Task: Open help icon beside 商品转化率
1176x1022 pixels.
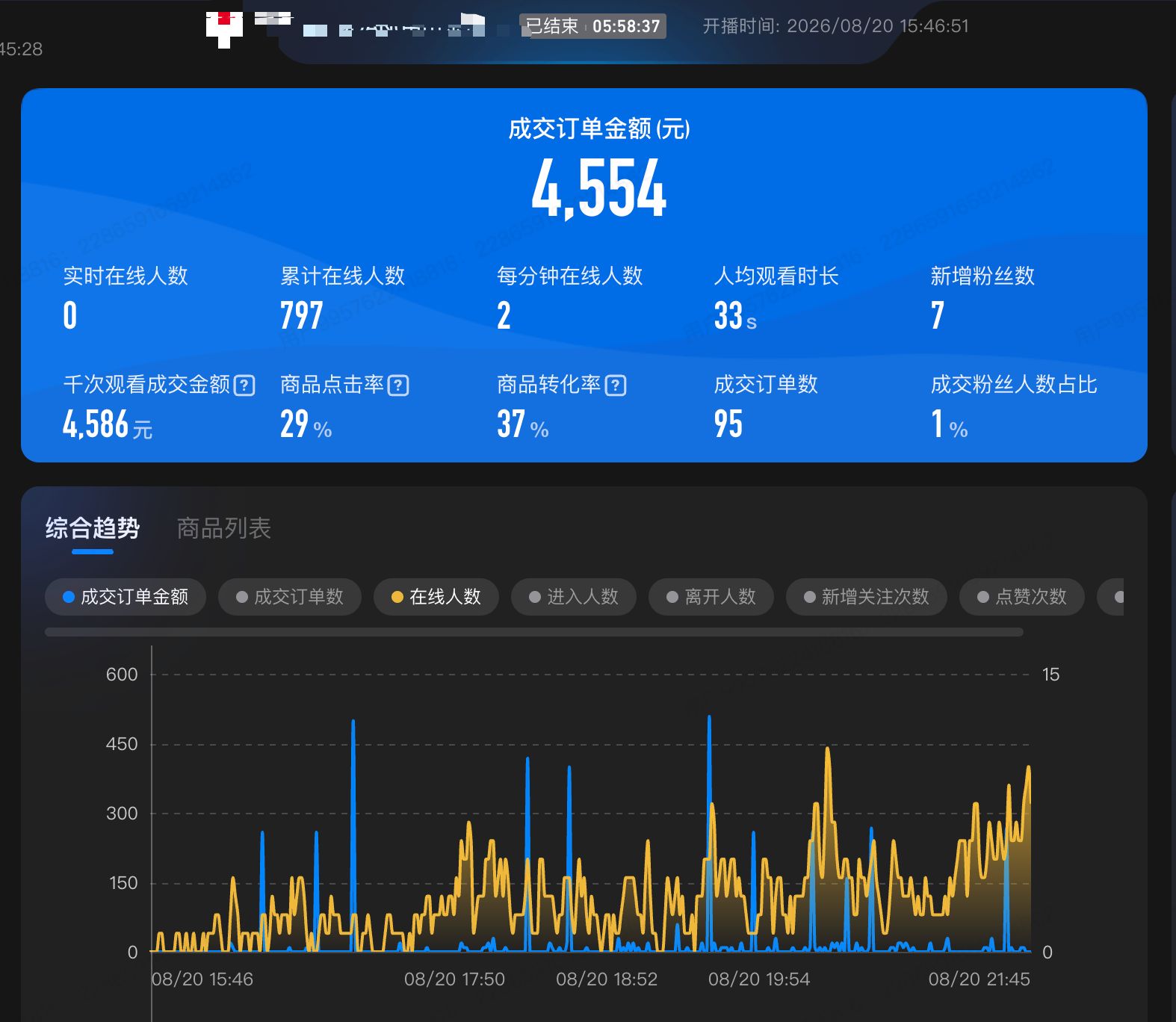Action: pyautogui.click(x=616, y=385)
